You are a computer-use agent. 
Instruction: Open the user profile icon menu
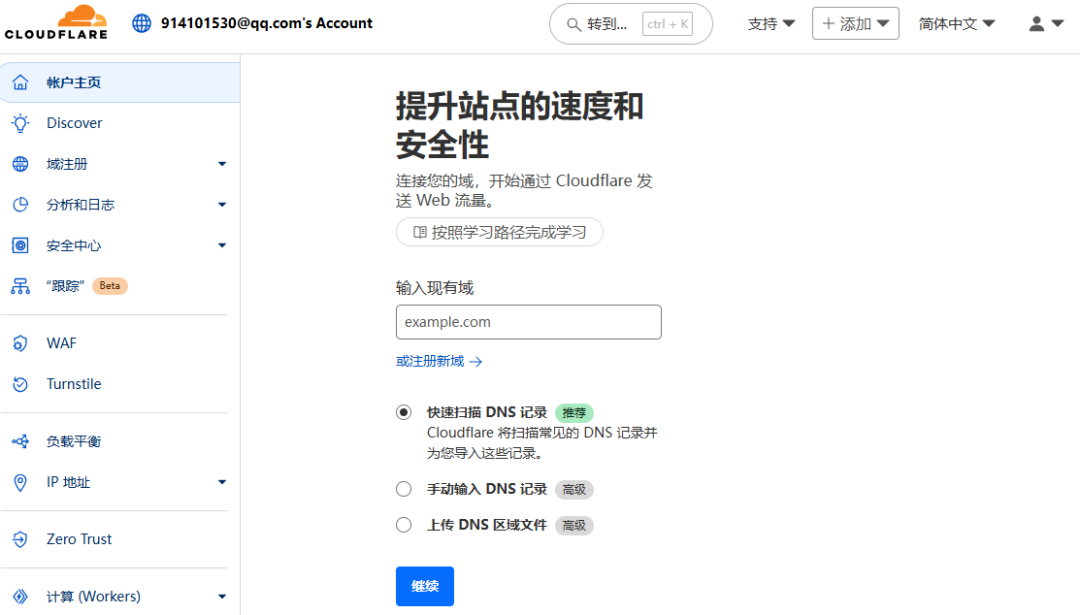[x=1036, y=23]
